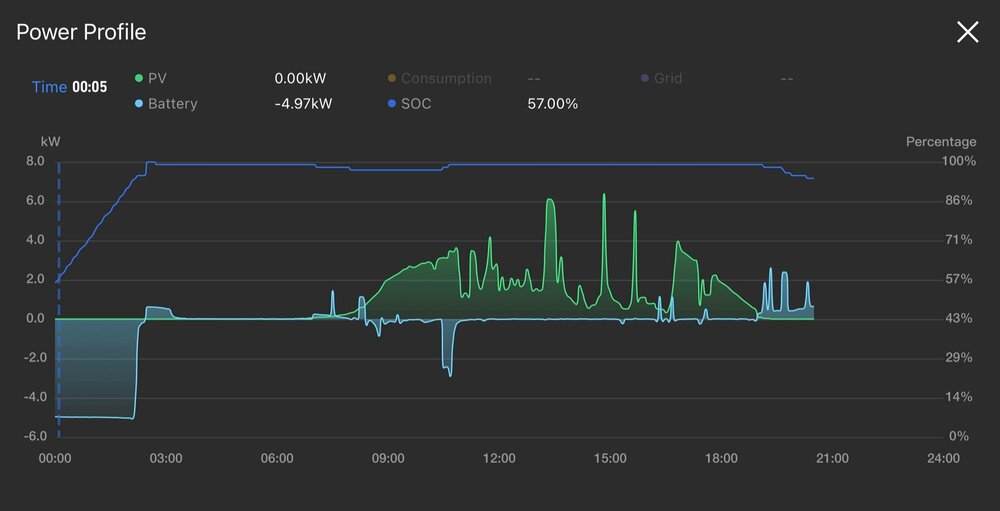This screenshot has height=511, width=1000.
Task: Click the '03:00' time axis label
Action: tap(166, 458)
